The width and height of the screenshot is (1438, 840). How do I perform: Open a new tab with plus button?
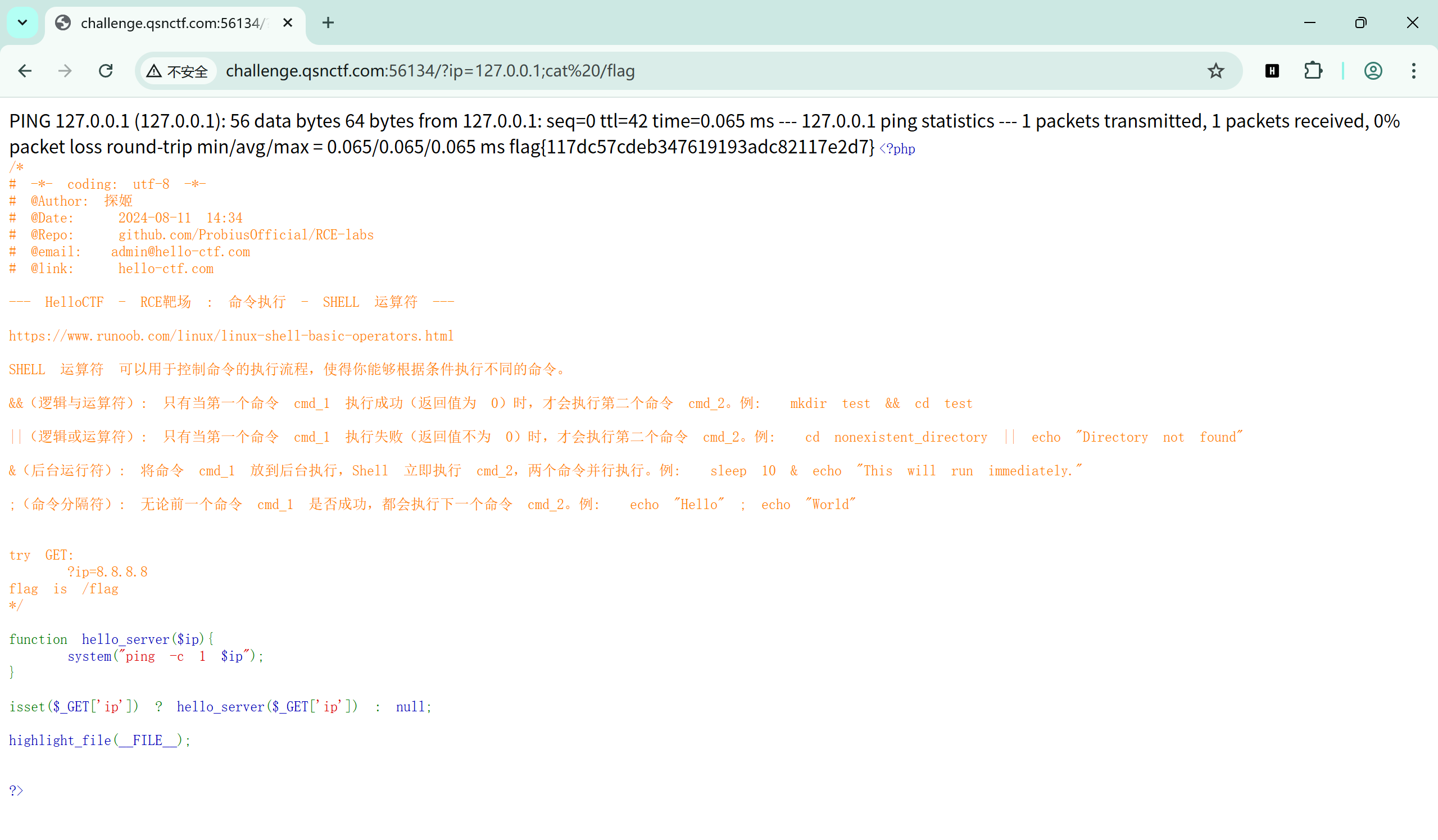click(x=328, y=23)
